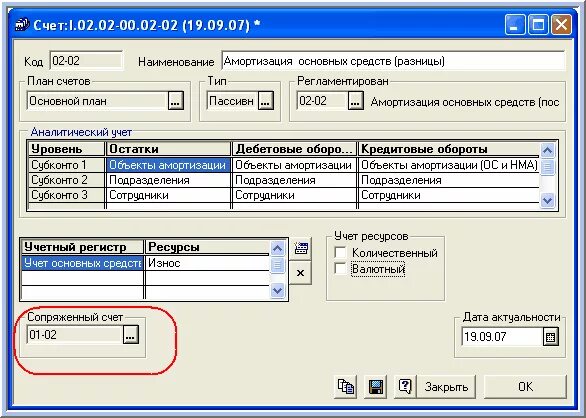586x418 pixels.
Task: Click the Наименование text field
Action: pyautogui.click(x=393, y=61)
